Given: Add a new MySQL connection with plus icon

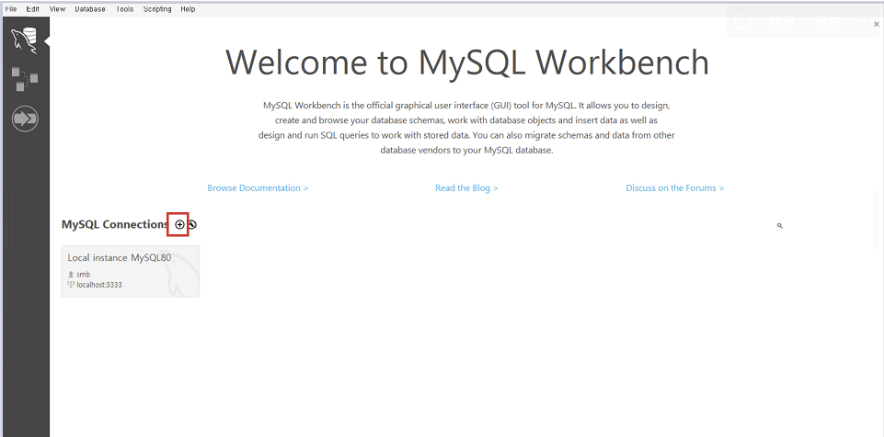Looking at the screenshot, I should [179, 224].
